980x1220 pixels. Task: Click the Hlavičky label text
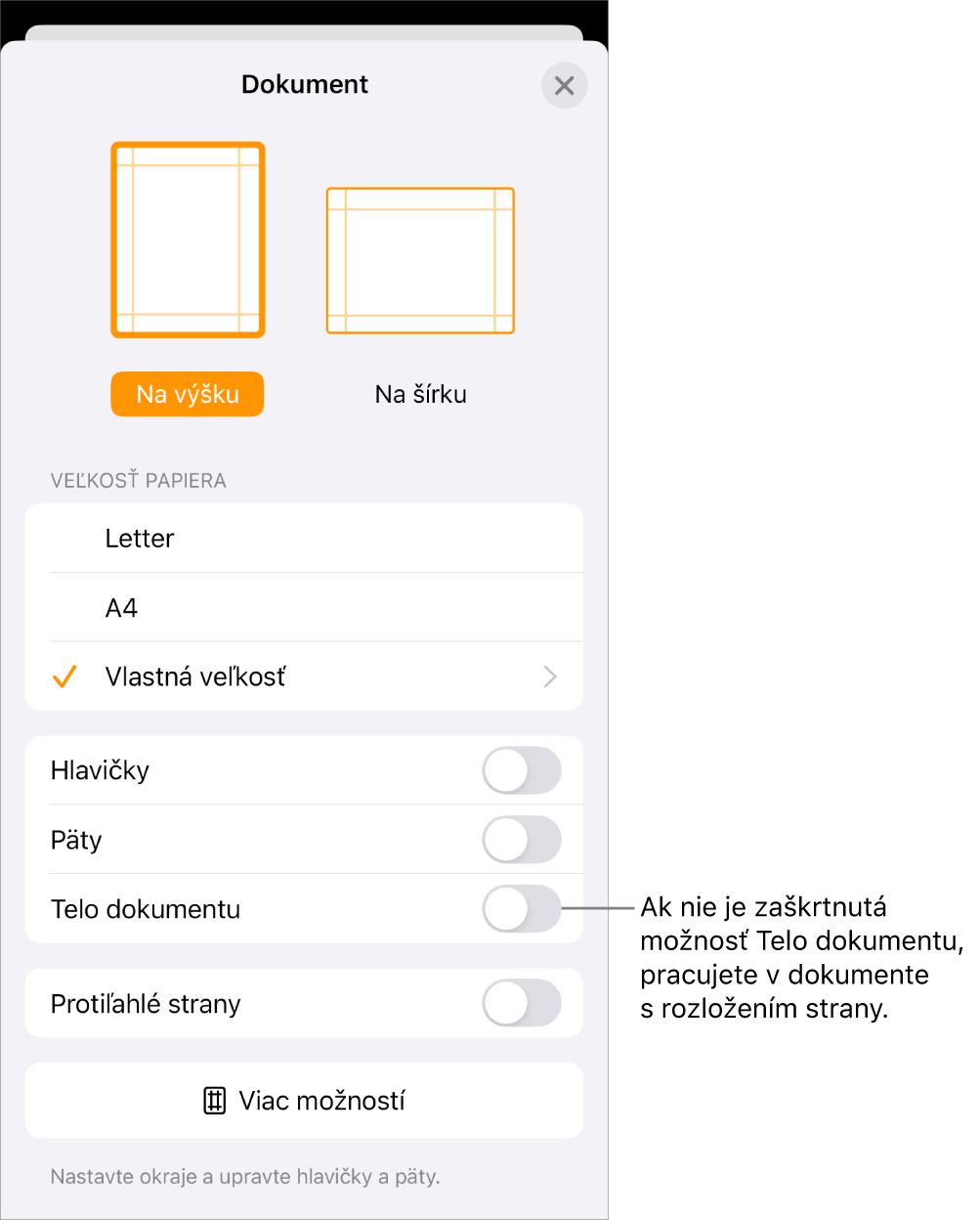(x=100, y=770)
